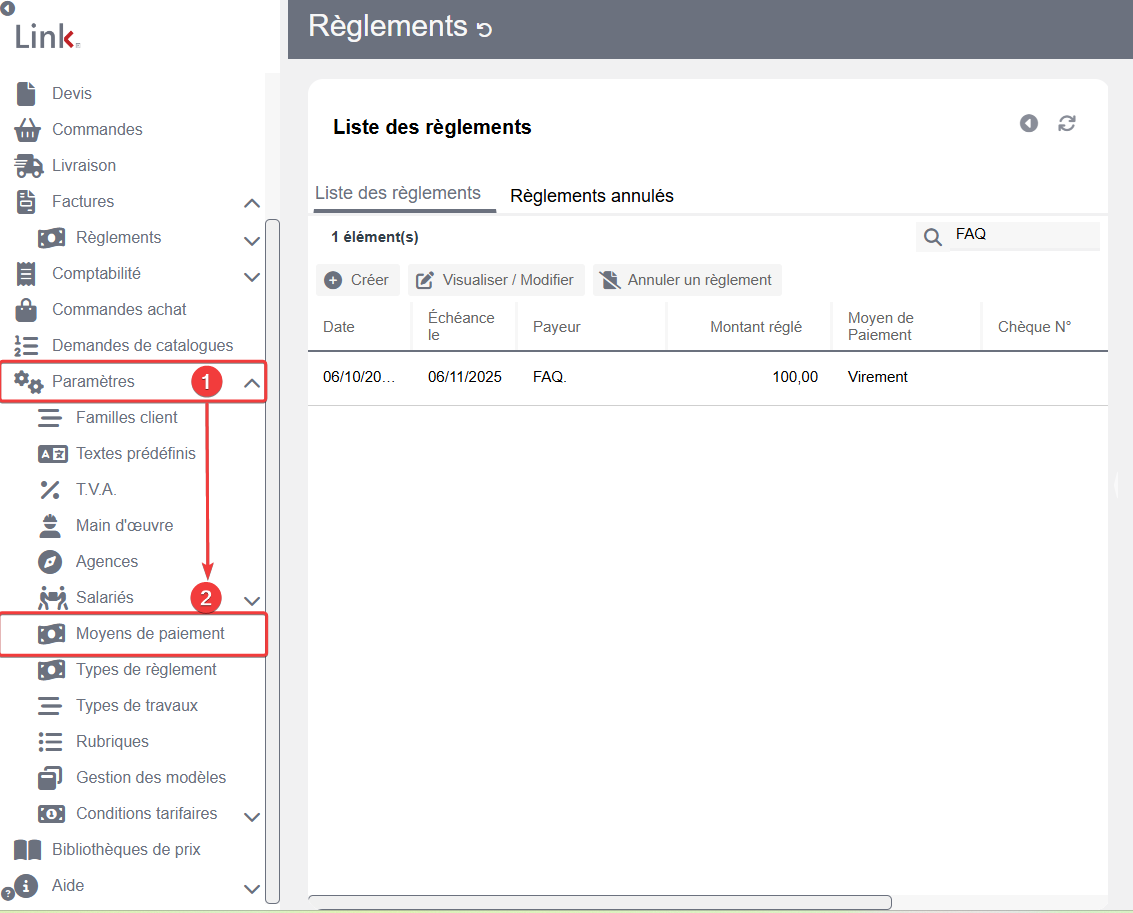Screen dimensions: 1133x913
Task: Collapse the Paramètres section chevron
Action: click(x=251, y=383)
